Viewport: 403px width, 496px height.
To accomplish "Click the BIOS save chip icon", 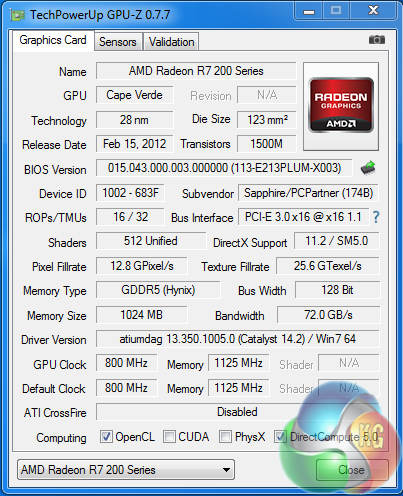I will coord(368,168).
